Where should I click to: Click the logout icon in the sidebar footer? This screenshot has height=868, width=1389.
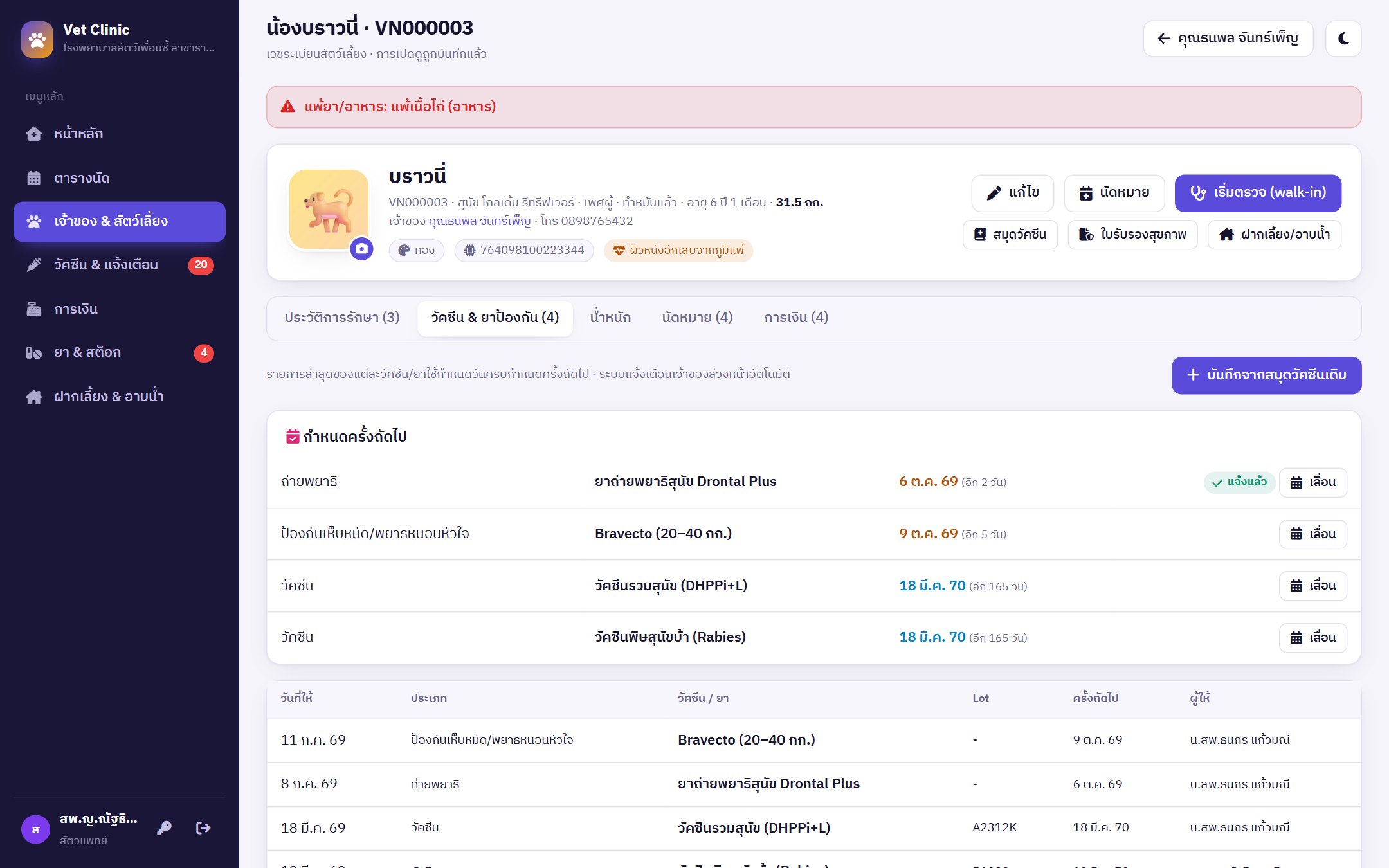point(203,828)
